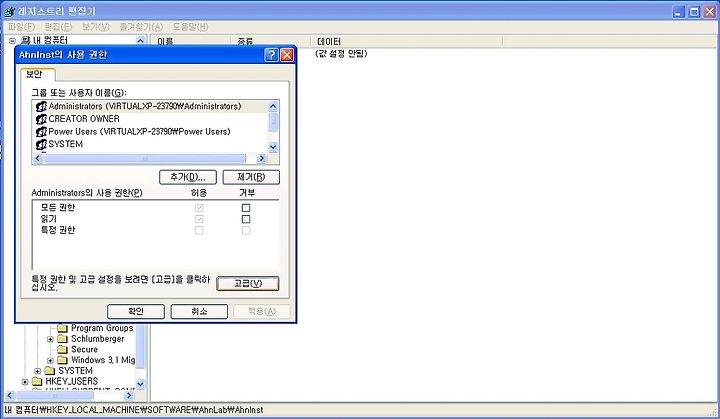Click the Registry Editor title bar icon

pyautogui.click(x=9, y=11)
